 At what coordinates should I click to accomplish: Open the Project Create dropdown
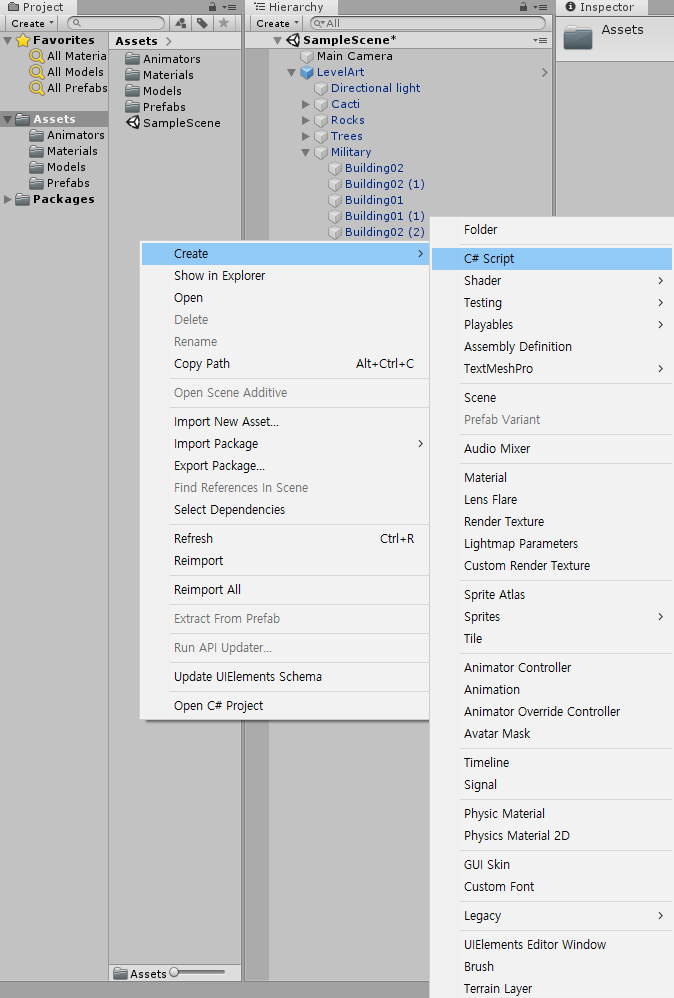pos(32,24)
